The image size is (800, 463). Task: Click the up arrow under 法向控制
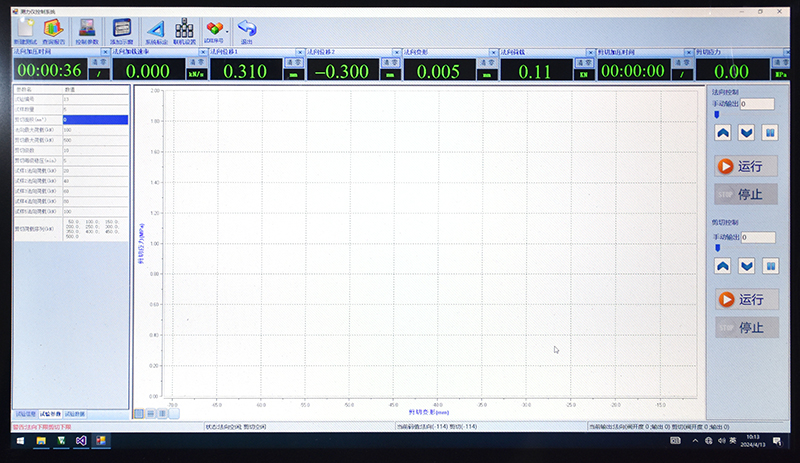[723, 132]
